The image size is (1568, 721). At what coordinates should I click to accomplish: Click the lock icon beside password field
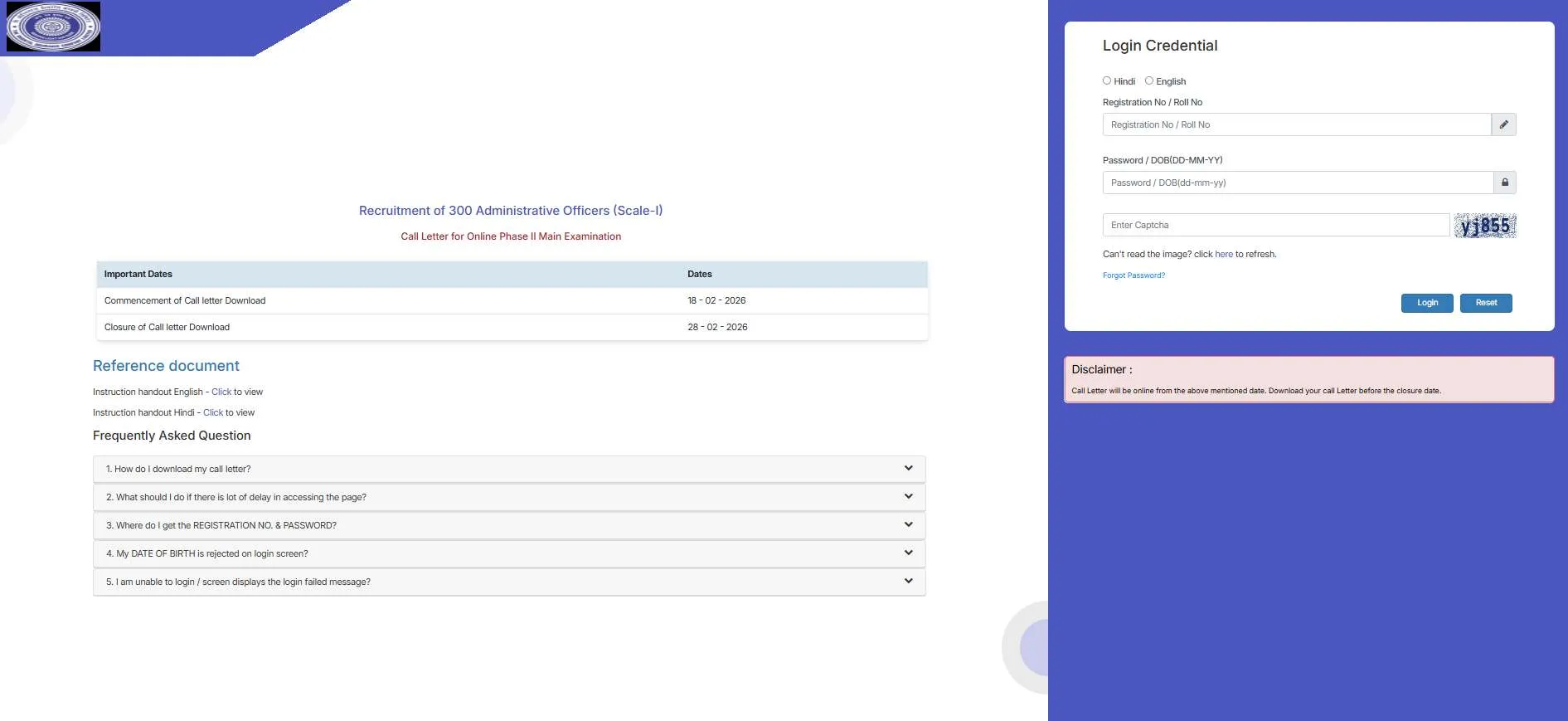click(x=1504, y=183)
